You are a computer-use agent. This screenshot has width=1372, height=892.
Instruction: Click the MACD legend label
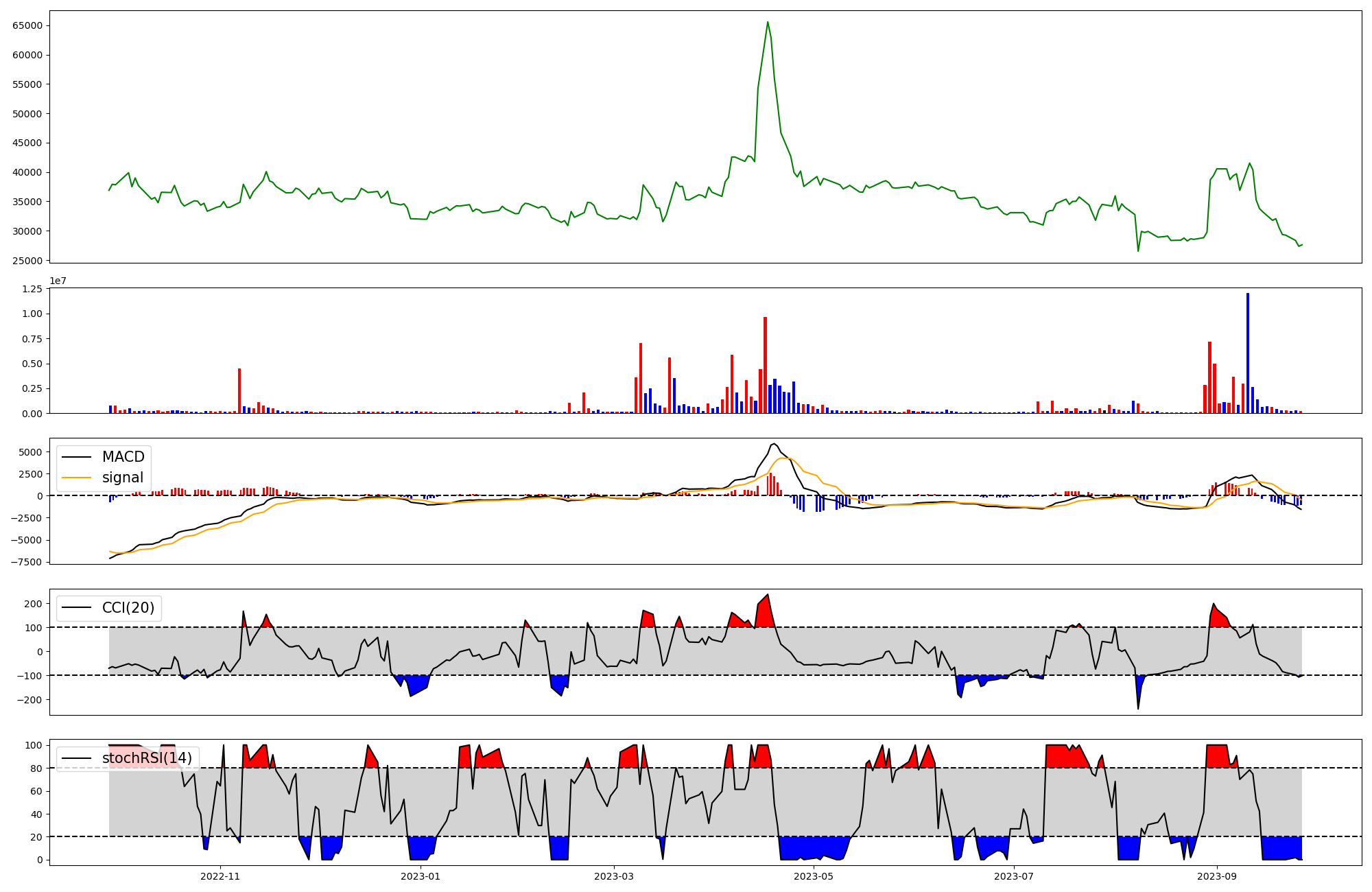(x=123, y=457)
